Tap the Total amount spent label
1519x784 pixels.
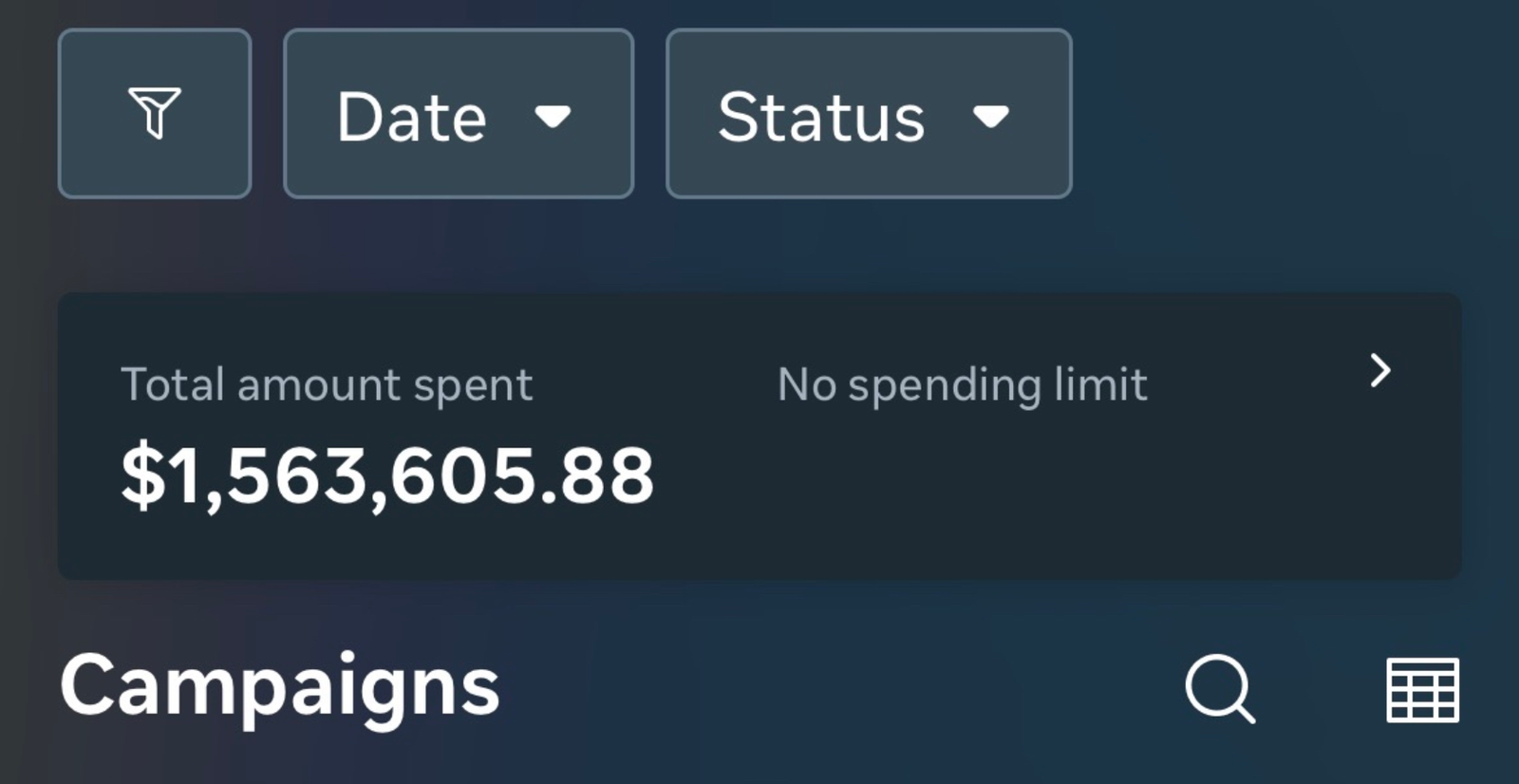[328, 384]
